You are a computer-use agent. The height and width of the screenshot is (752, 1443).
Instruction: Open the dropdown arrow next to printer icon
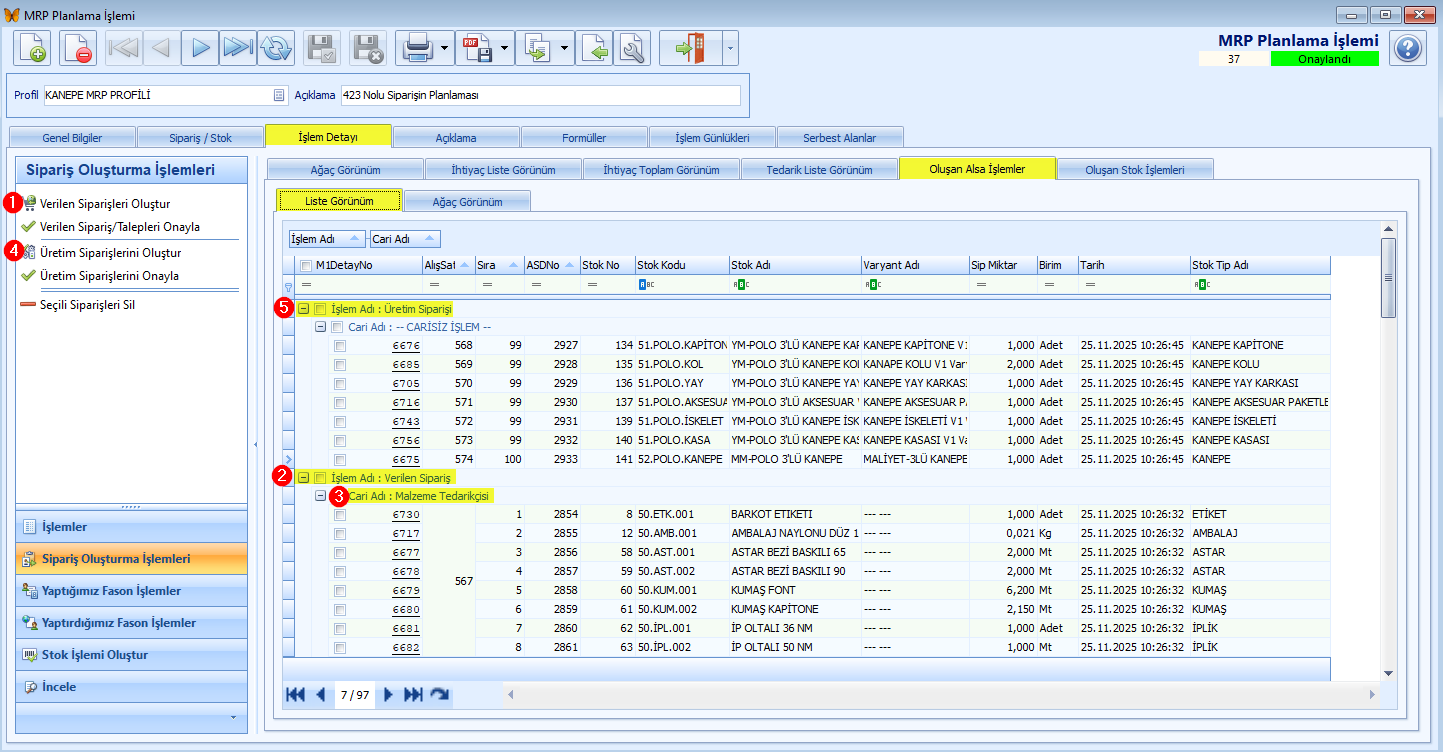pyautogui.click(x=444, y=48)
